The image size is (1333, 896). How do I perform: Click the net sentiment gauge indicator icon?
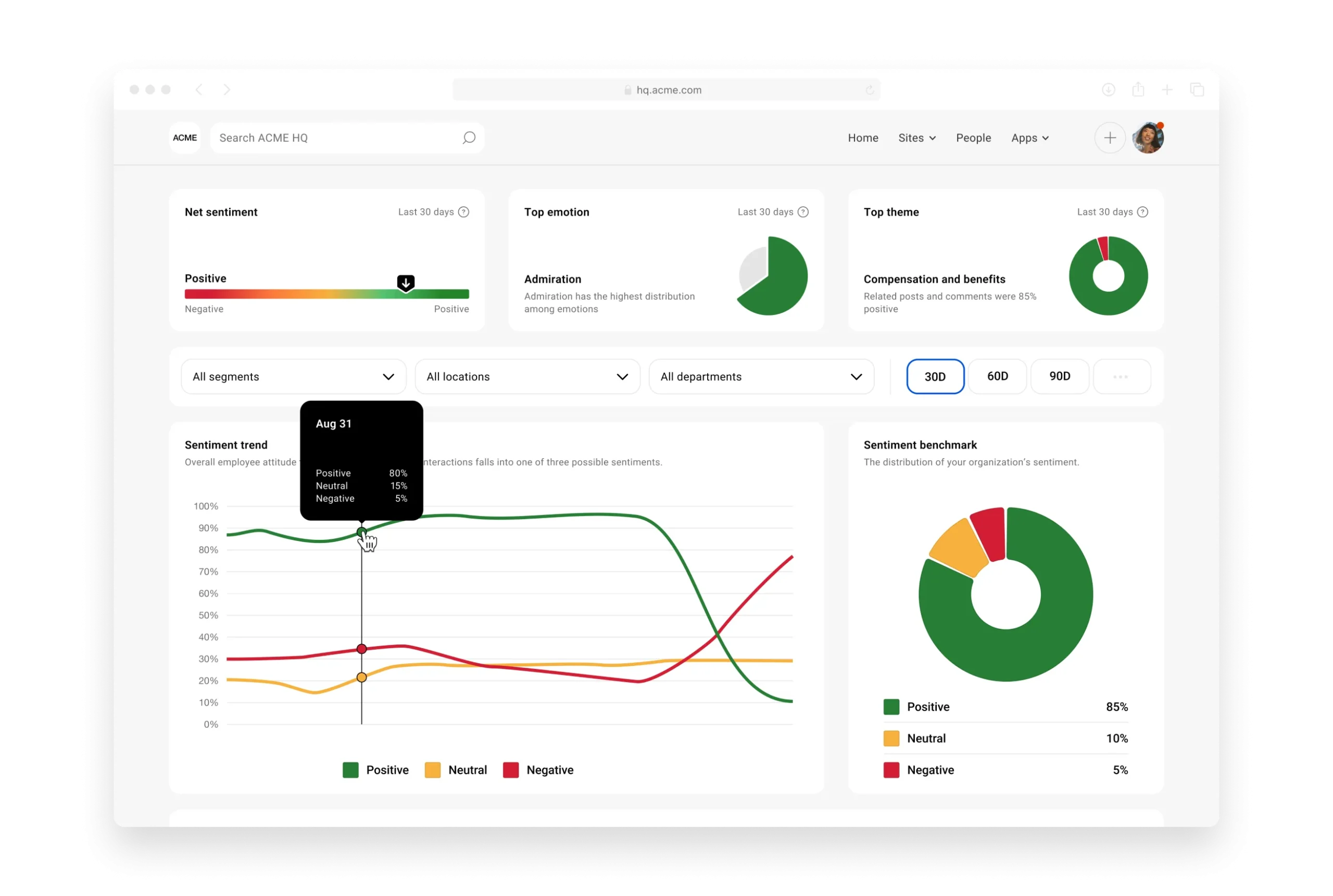[x=405, y=283]
